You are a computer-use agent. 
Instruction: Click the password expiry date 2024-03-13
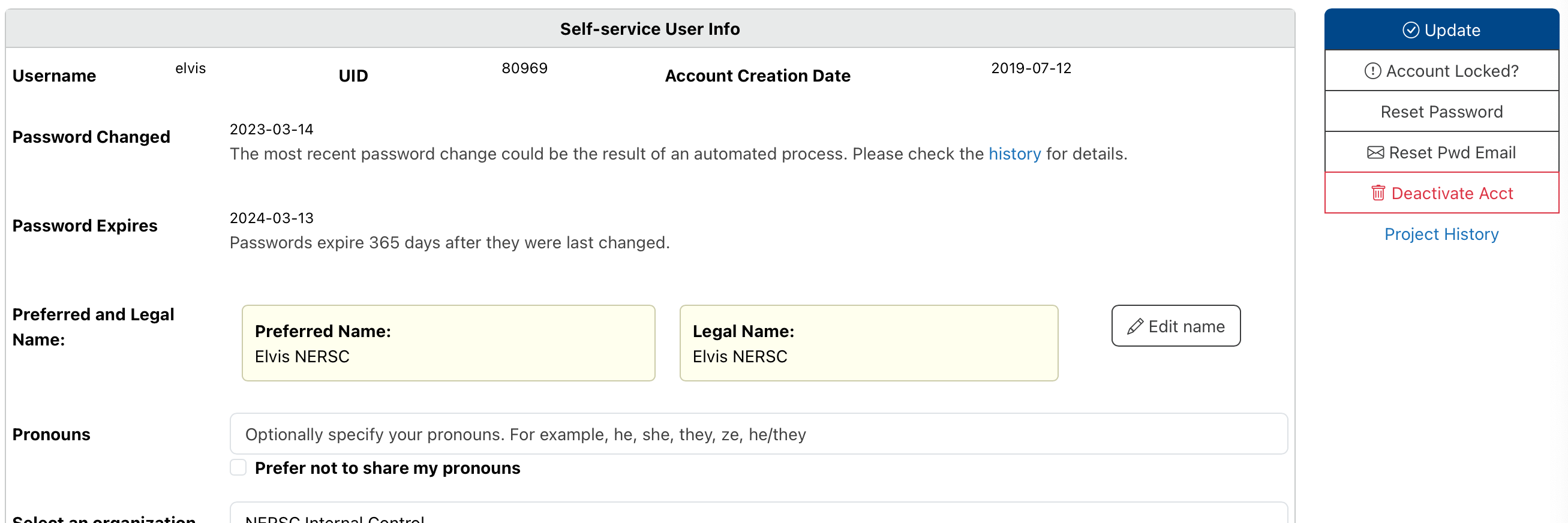(x=272, y=218)
